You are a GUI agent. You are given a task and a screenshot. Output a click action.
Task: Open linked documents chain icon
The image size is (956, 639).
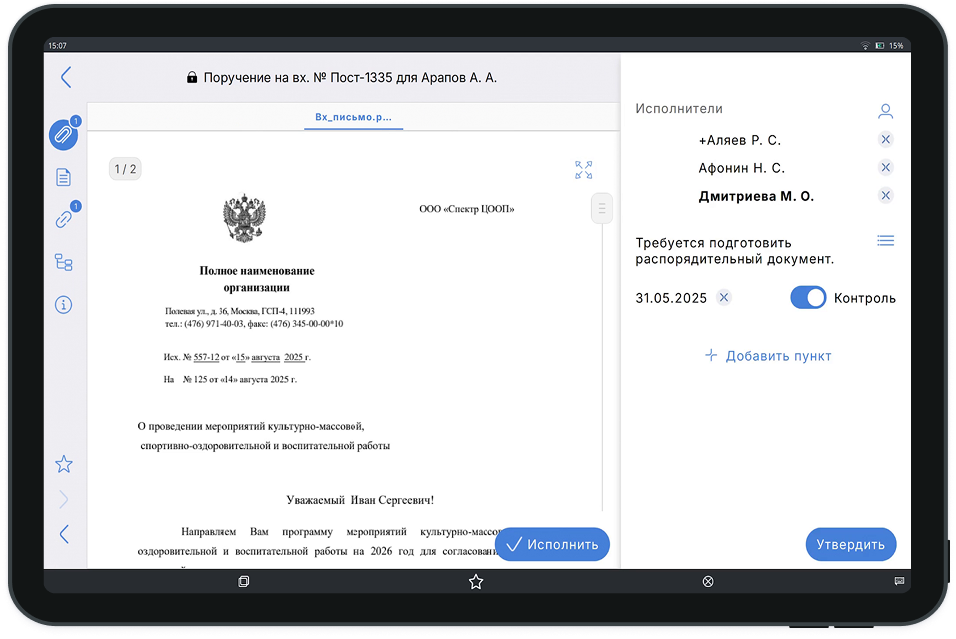[63, 220]
